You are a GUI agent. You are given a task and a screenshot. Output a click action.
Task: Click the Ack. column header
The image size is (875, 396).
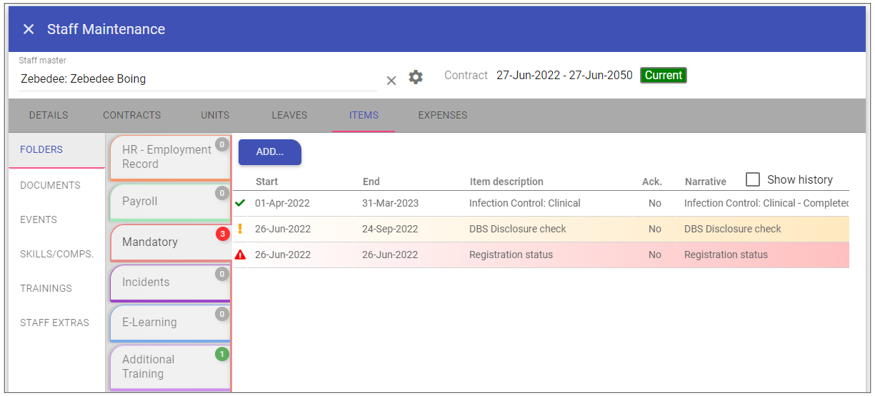(x=652, y=181)
